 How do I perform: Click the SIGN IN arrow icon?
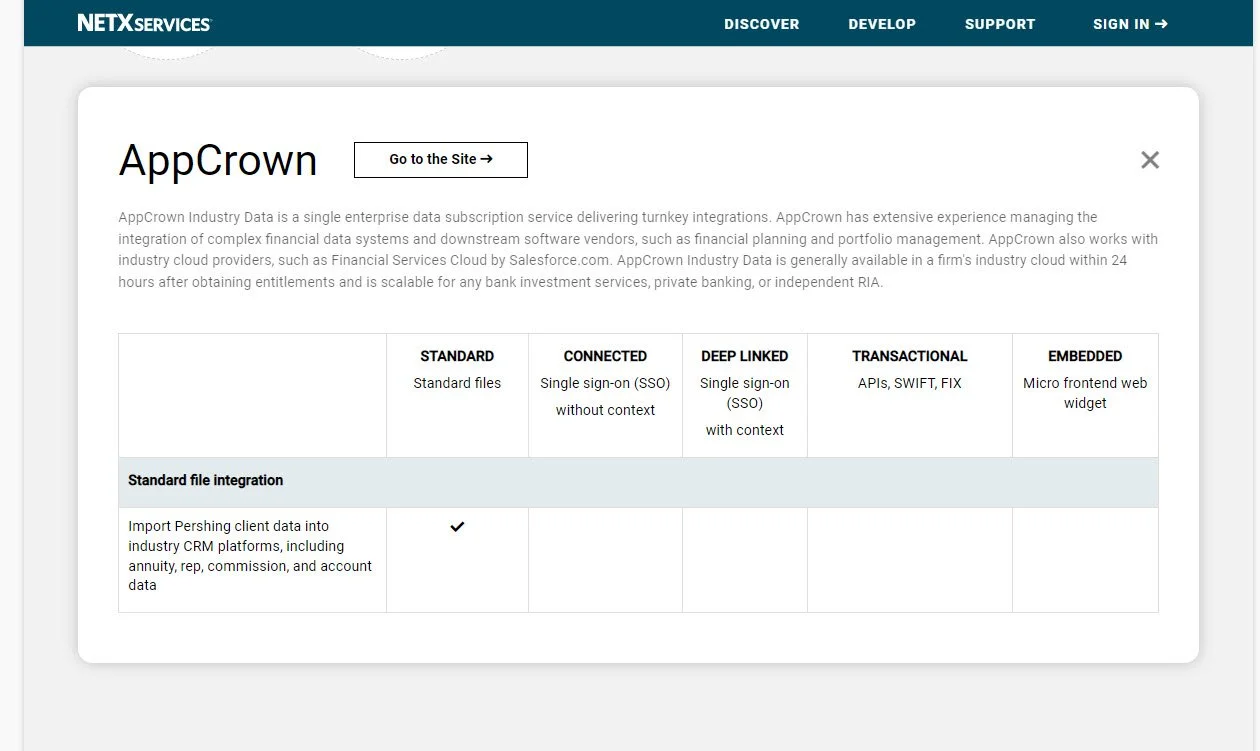pos(1163,24)
